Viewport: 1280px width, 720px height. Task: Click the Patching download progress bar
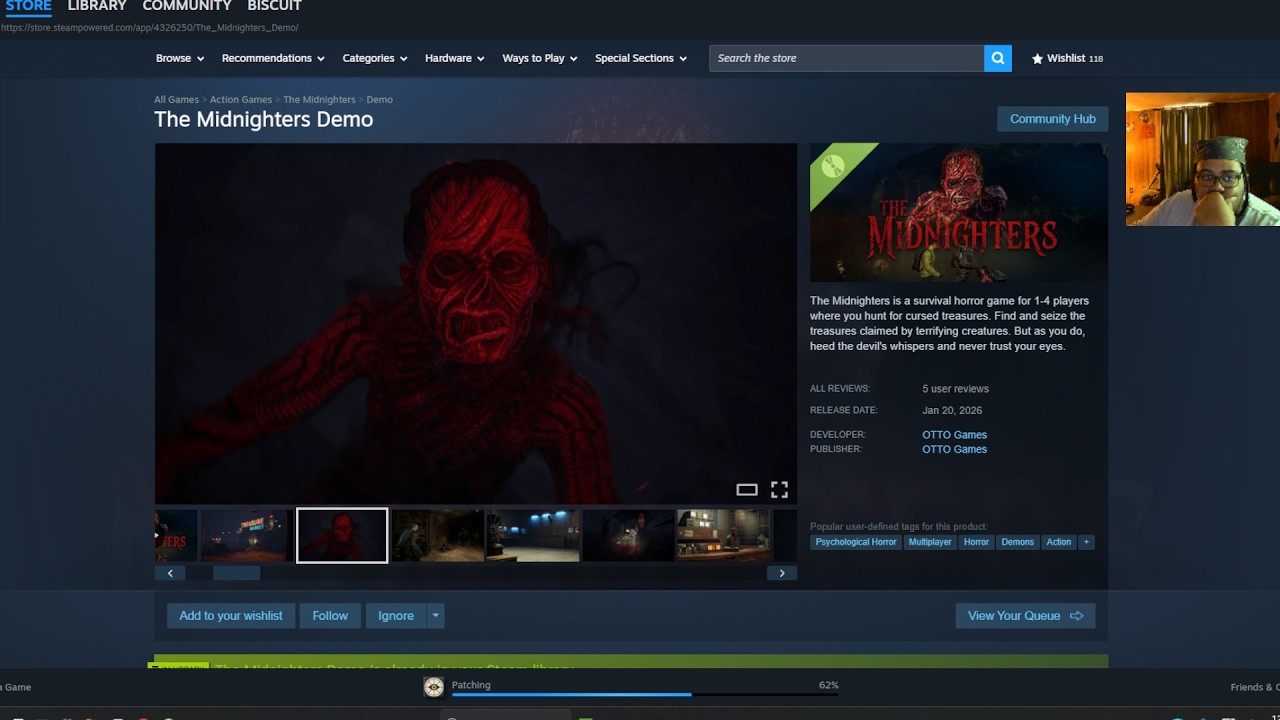pos(645,694)
